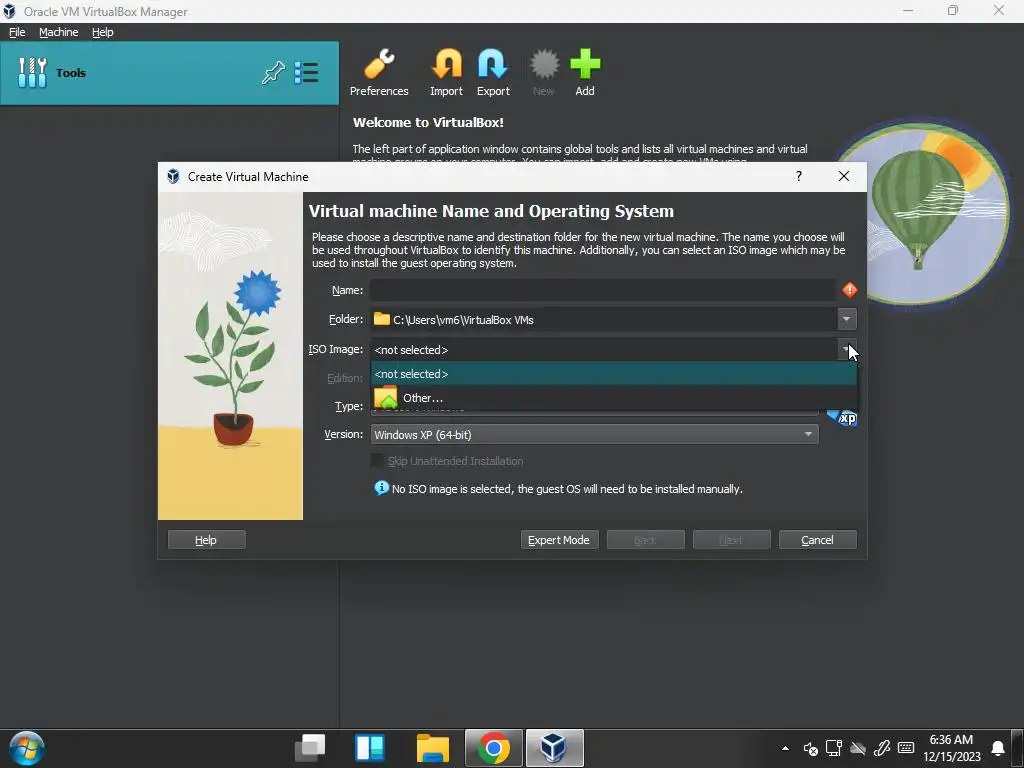The image size is (1024, 768).
Task: Click the Next button
Action: coord(731,539)
